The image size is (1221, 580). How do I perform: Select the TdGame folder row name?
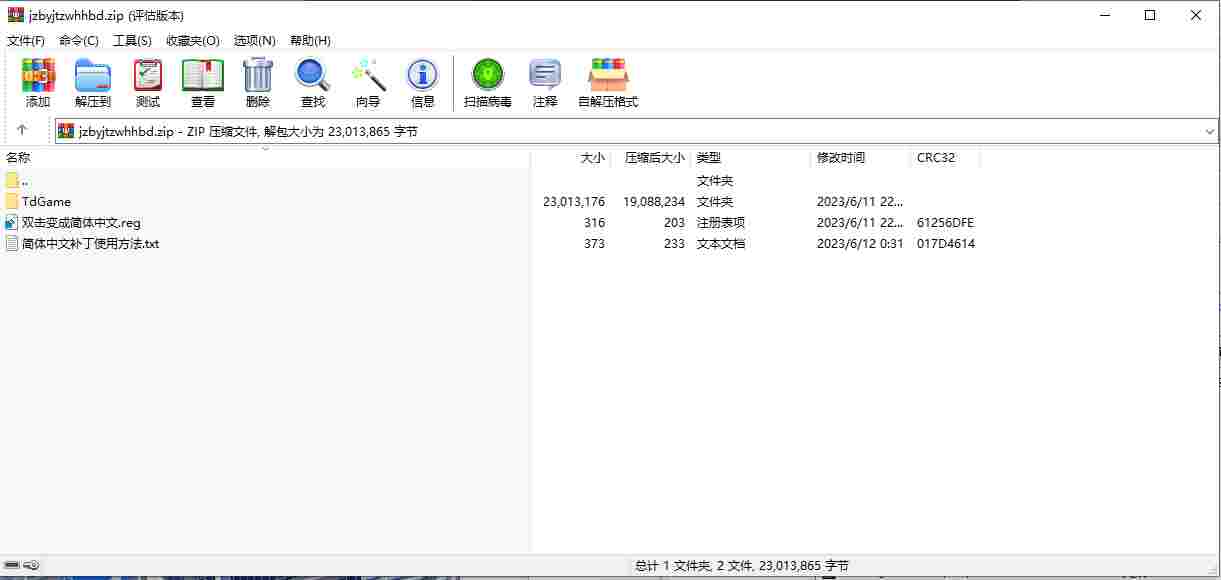click(46, 201)
